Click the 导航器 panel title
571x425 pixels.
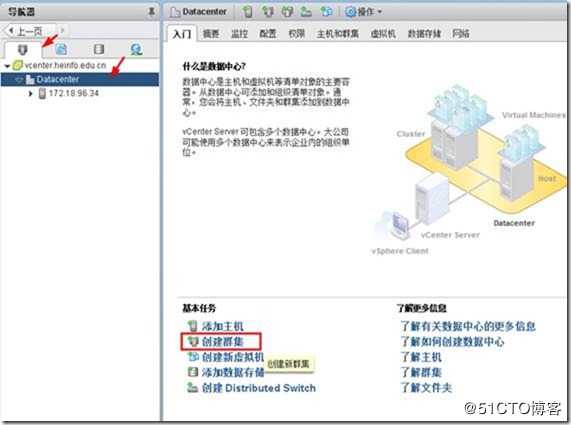21,12
